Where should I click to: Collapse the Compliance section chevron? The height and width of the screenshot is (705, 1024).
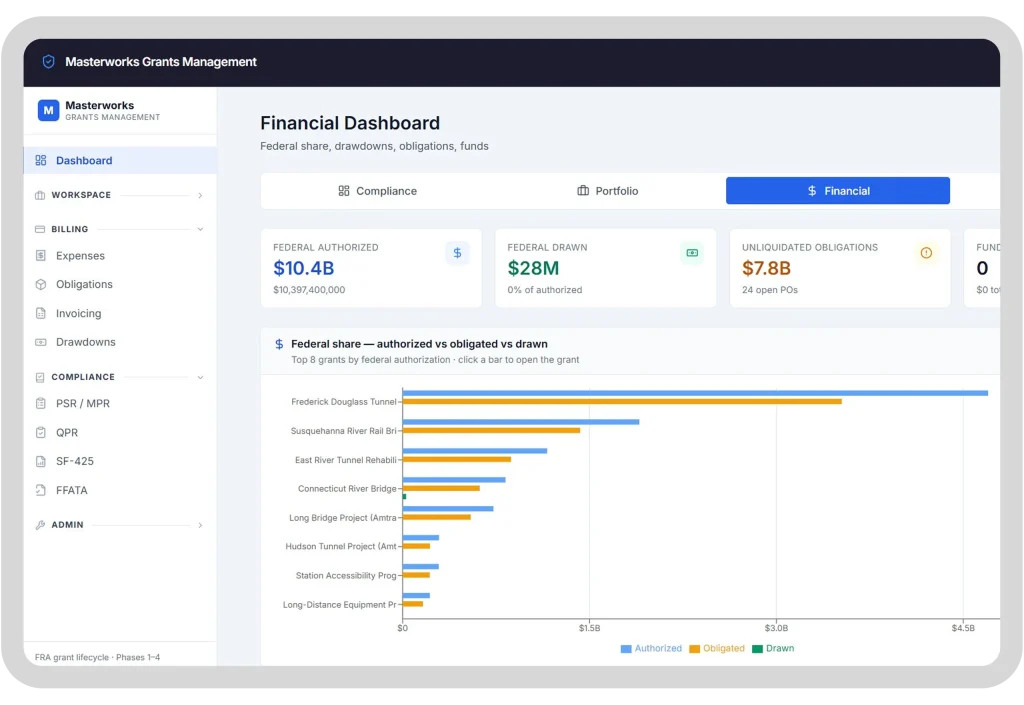[x=200, y=377]
